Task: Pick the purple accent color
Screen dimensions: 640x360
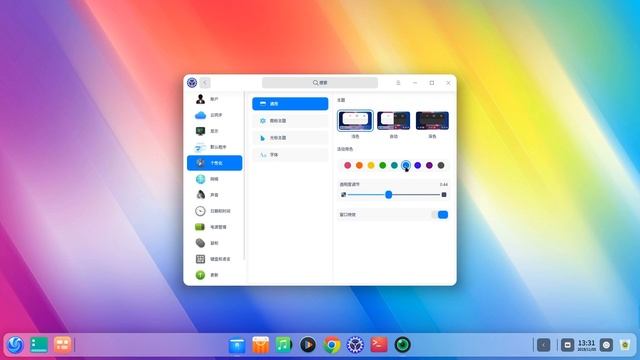Action: coord(429,165)
